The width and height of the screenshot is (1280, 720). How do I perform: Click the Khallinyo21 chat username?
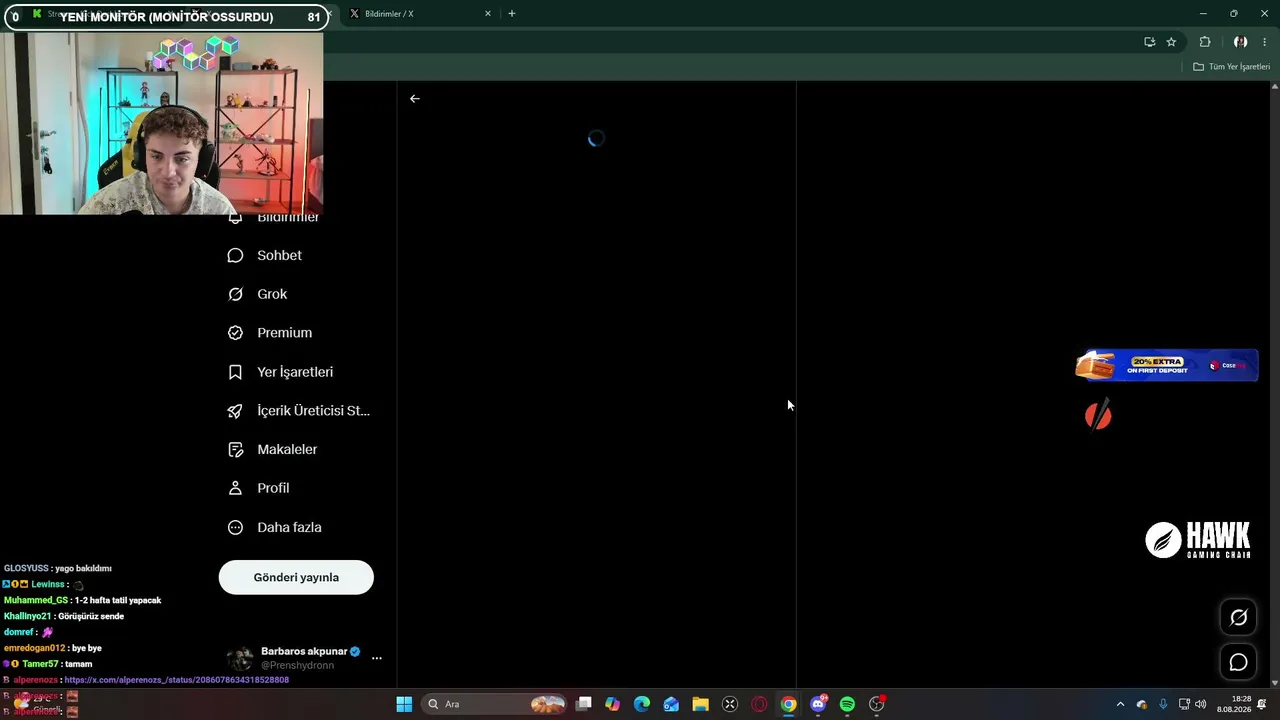(27, 616)
